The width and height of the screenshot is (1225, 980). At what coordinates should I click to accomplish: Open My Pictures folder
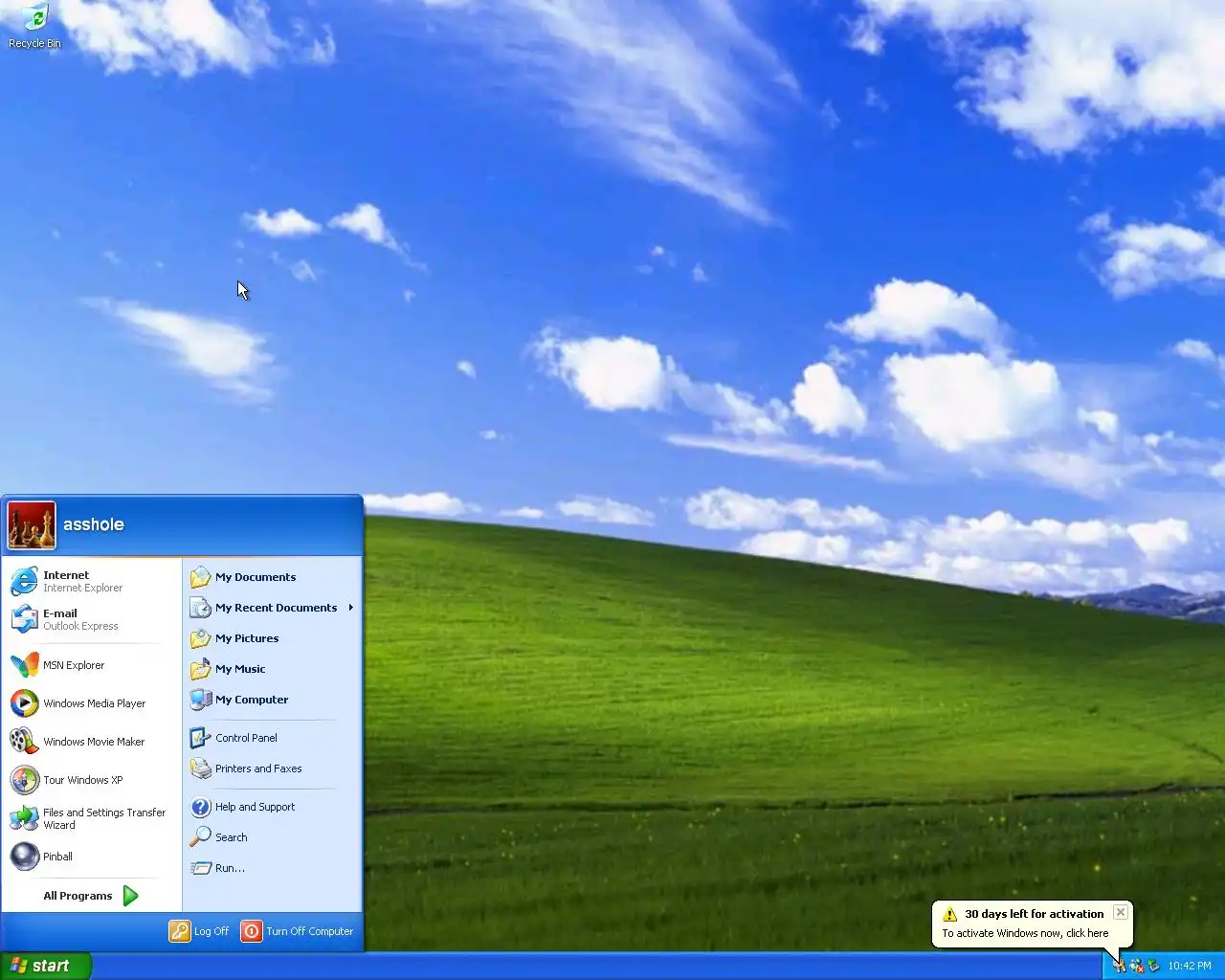point(272,638)
